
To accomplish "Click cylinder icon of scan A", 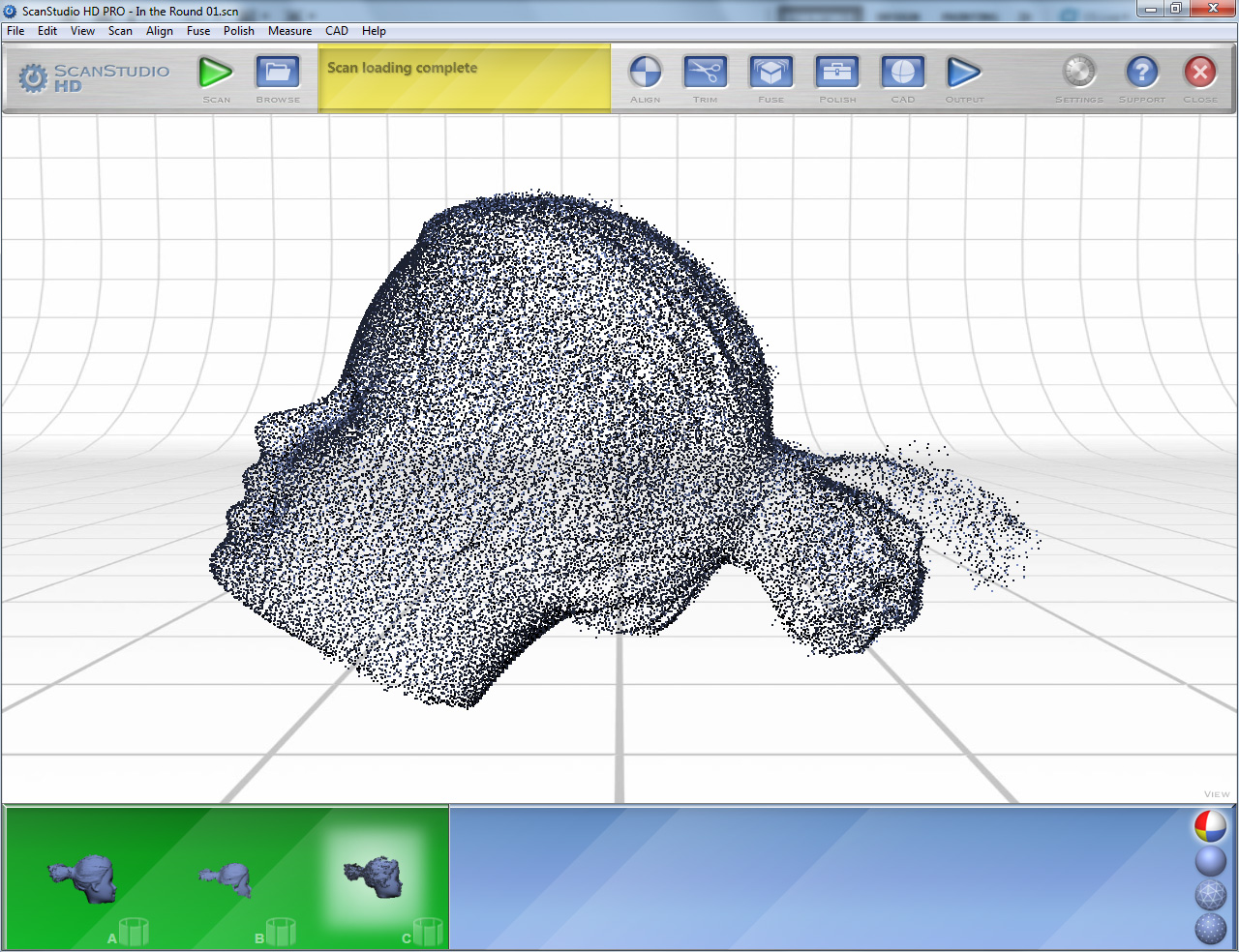I will point(134,931).
